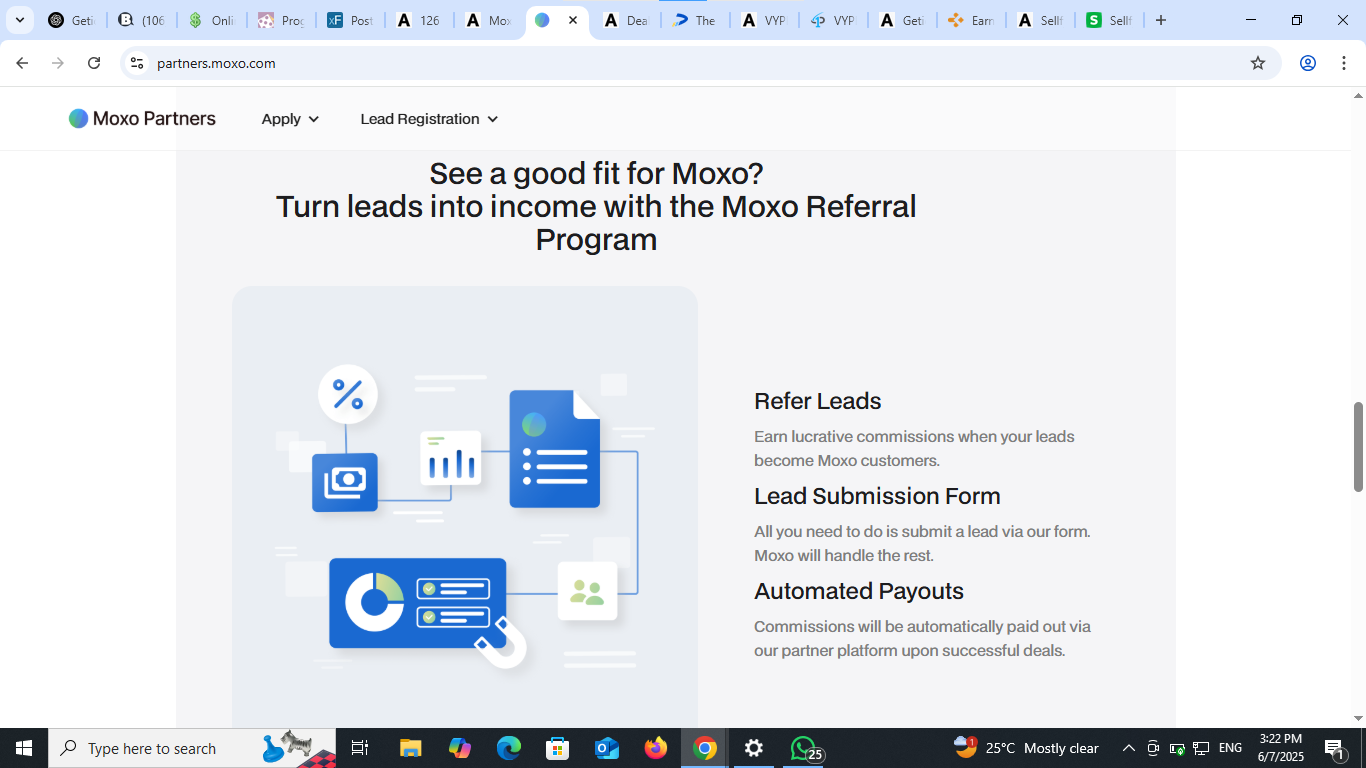
Task: Open a new browser tab
Action: pyautogui.click(x=1161, y=20)
